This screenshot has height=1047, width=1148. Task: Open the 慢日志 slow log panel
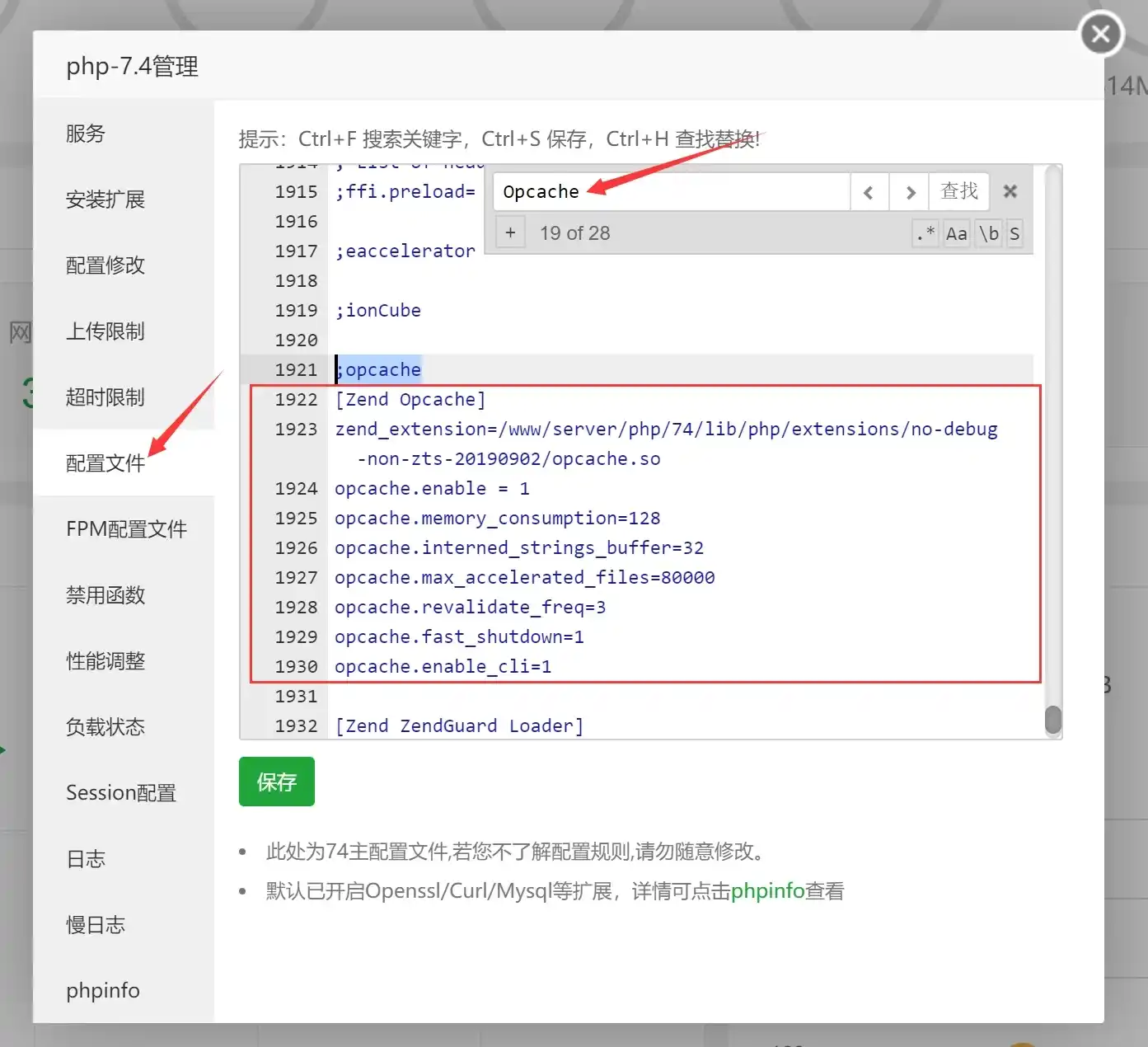95,924
